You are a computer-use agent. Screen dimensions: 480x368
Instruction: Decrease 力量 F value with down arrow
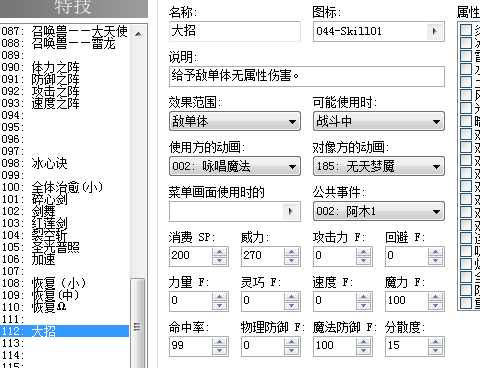coord(220,306)
